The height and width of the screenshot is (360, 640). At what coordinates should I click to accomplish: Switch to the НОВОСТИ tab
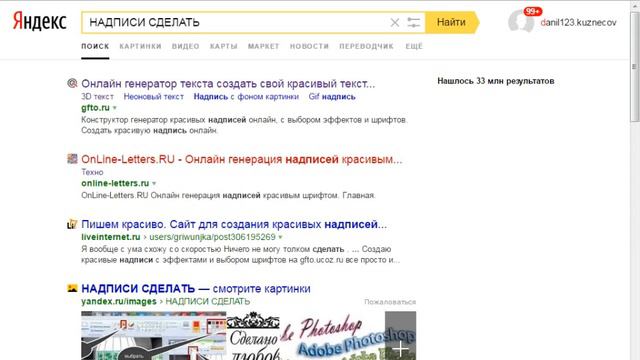309,46
